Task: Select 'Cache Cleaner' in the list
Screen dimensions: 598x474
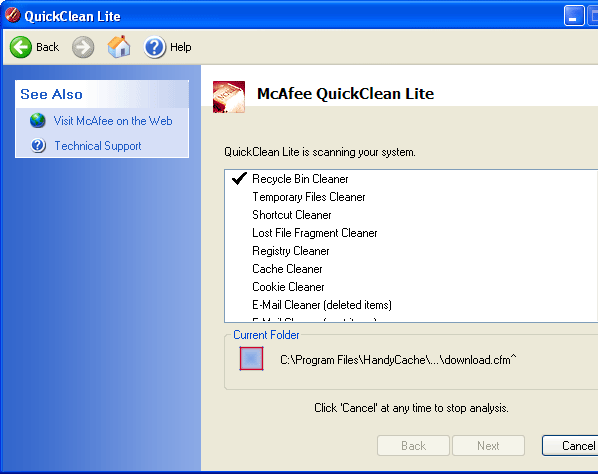Action: click(x=288, y=269)
